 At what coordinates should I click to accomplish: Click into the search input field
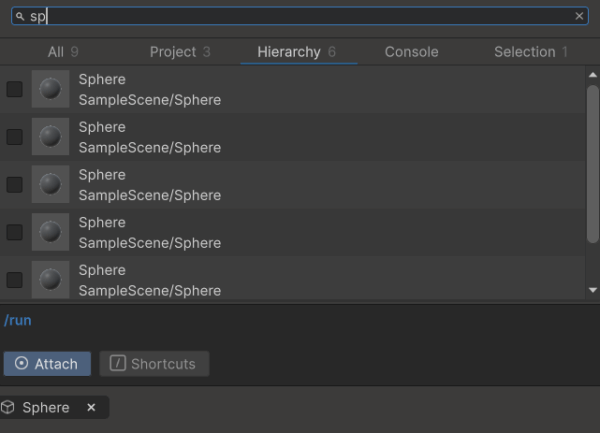click(300, 16)
